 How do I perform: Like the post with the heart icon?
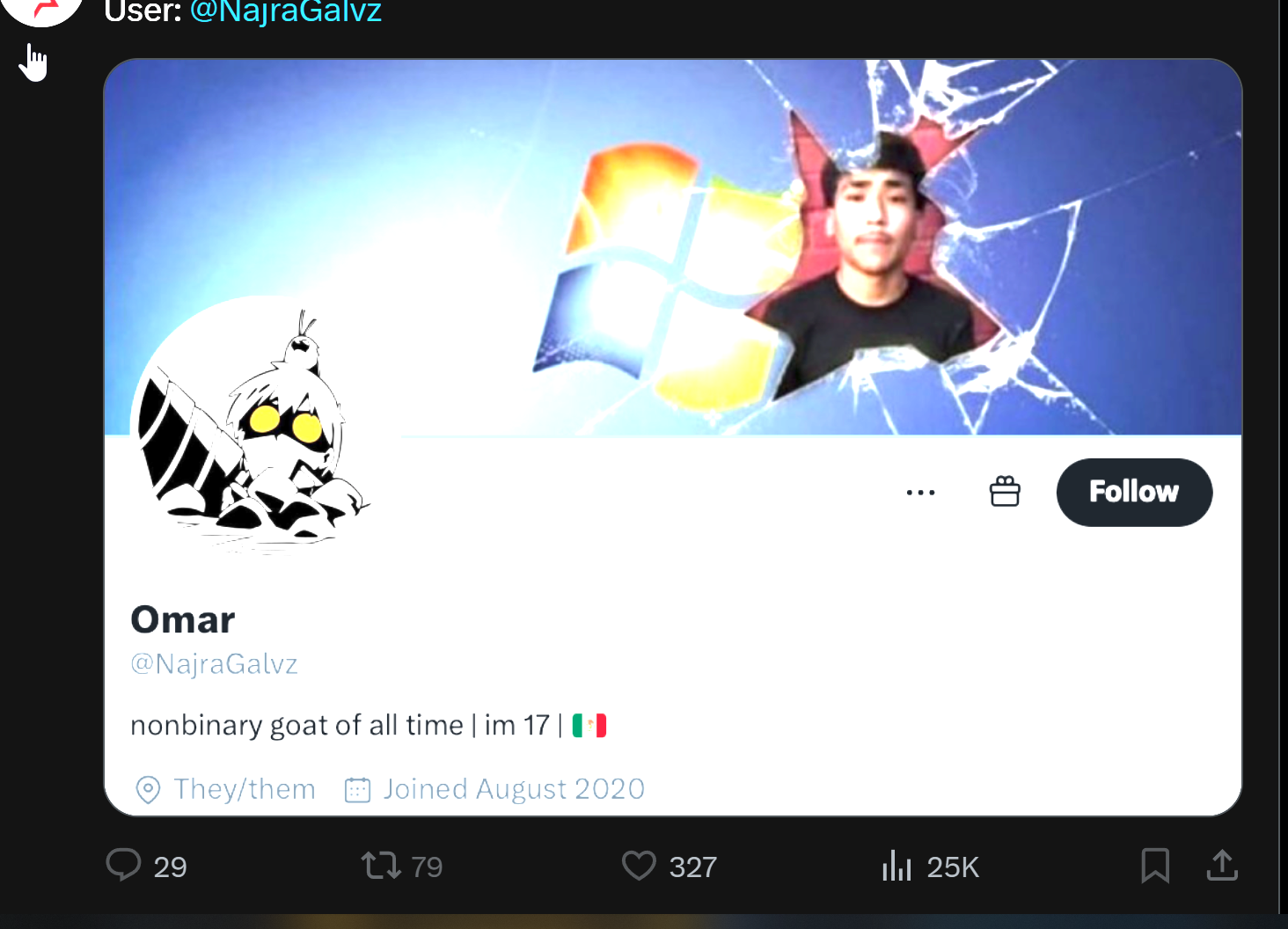(x=639, y=866)
